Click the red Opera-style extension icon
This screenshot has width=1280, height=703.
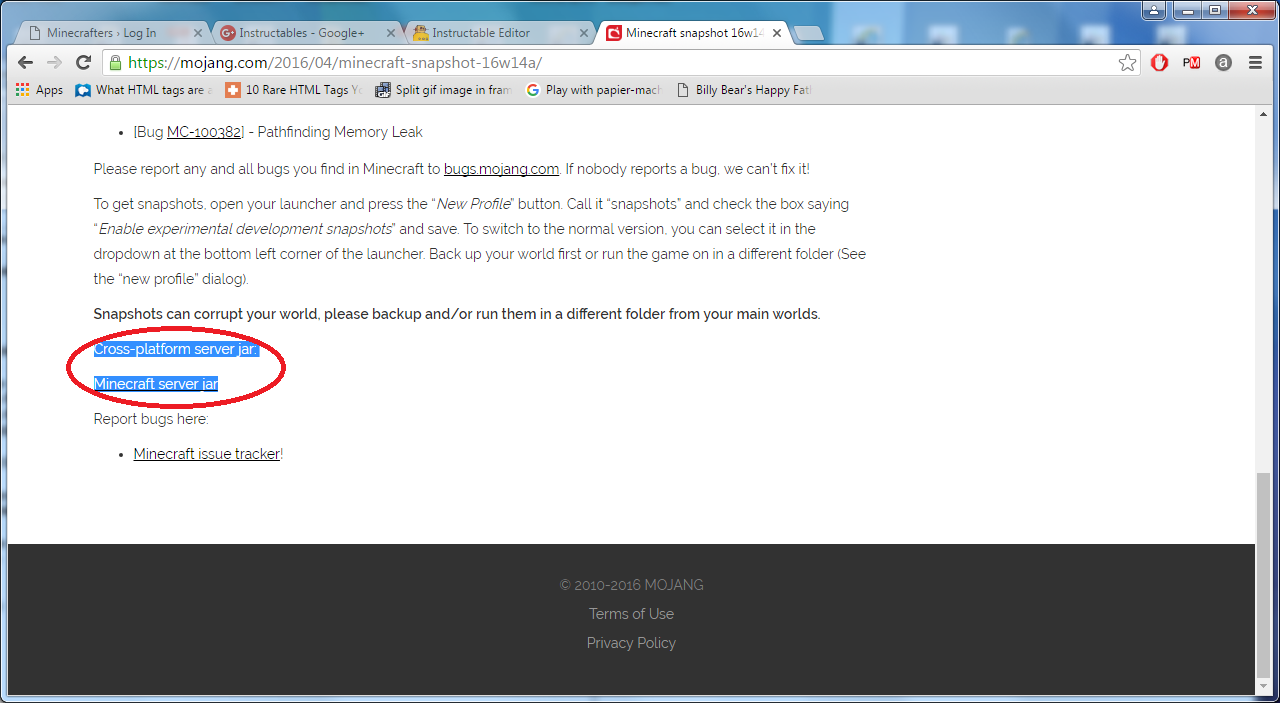tap(1159, 62)
